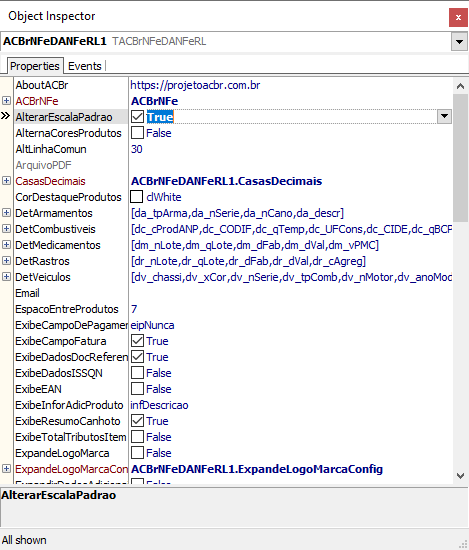The width and height of the screenshot is (469, 550).
Task: Close the Object Inspector window
Action: [x=458, y=17]
